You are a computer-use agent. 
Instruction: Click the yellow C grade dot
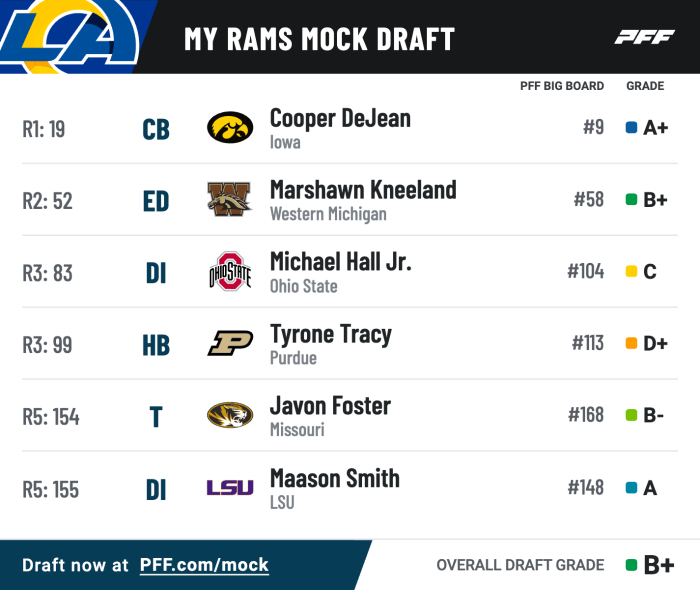pos(631,272)
